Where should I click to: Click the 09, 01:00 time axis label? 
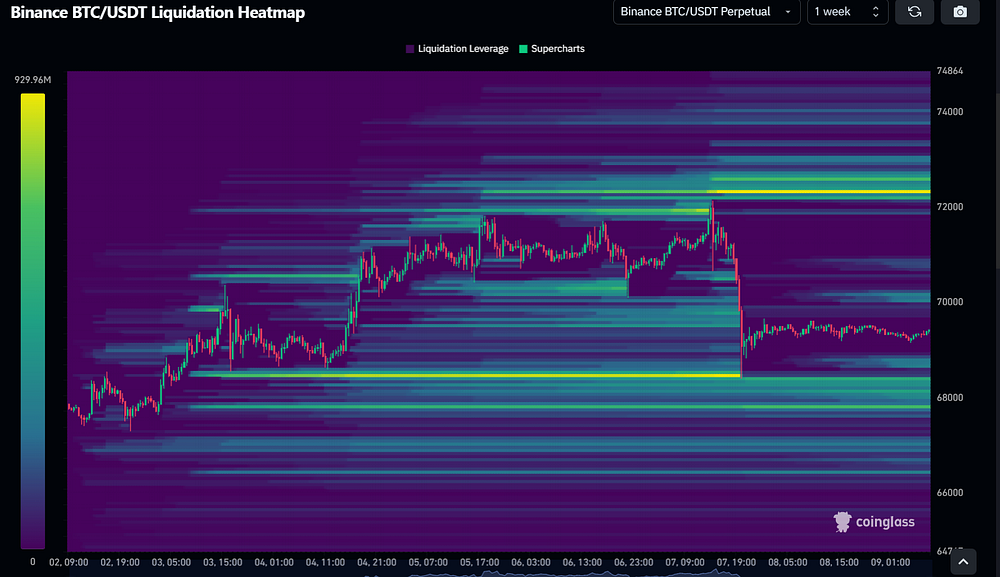tap(890, 562)
